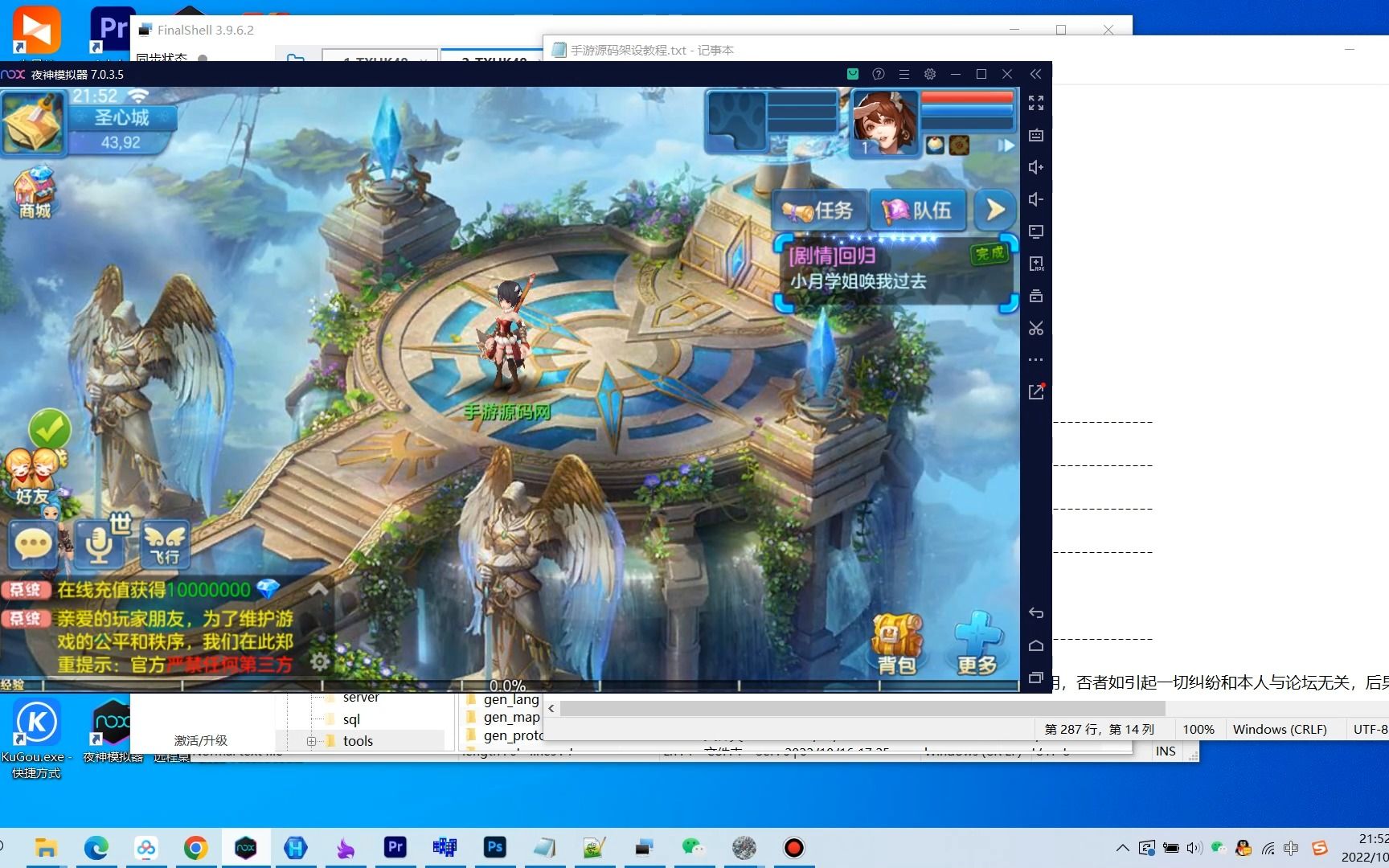Open Nox screen display icon
This screenshot has height=868, width=1389.
click(x=1036, y=231)
